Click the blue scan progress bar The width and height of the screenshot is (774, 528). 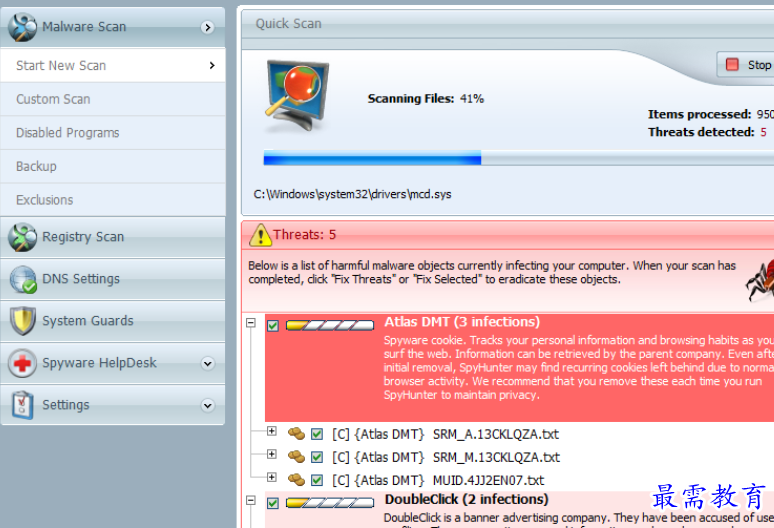pyautogui.click(x=372, y=158)
